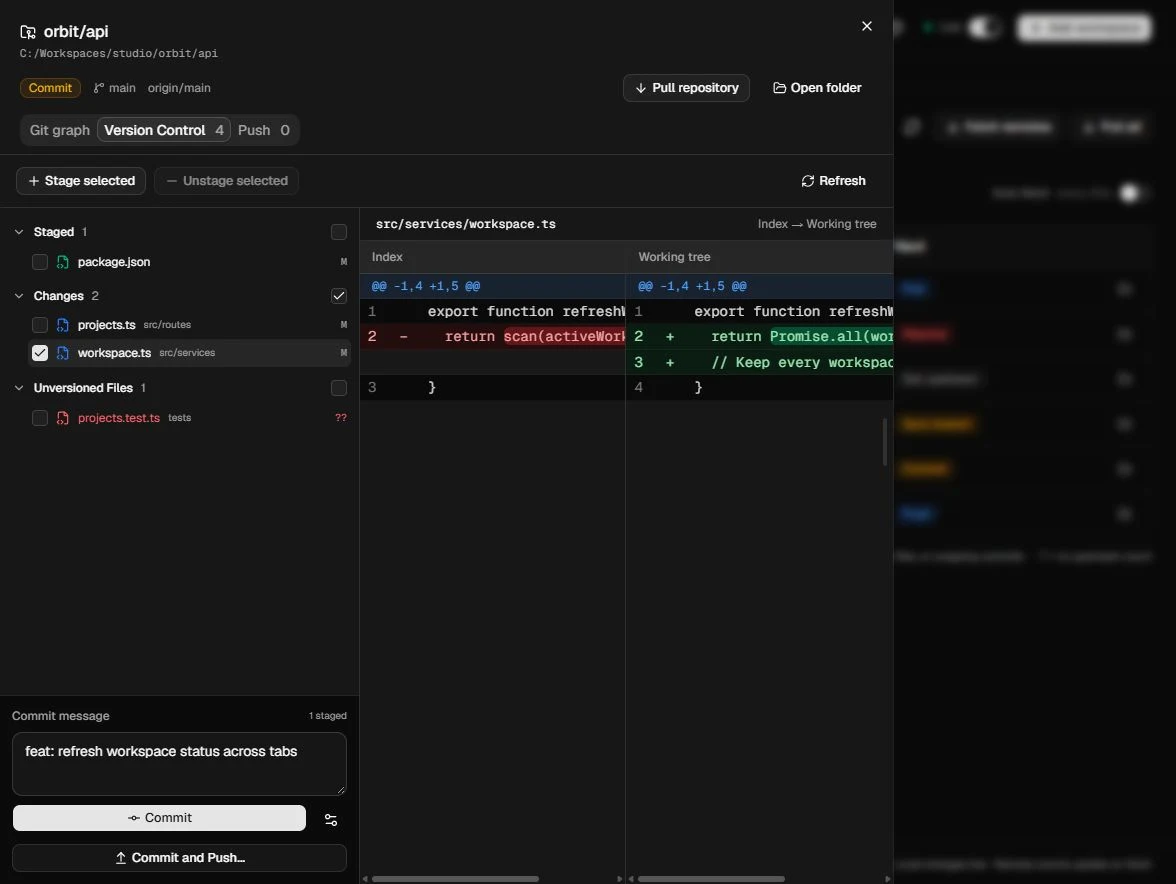Click the added comment line Keep every workspace
Screen dimensions: 1176x884
(x=759, y=362)
